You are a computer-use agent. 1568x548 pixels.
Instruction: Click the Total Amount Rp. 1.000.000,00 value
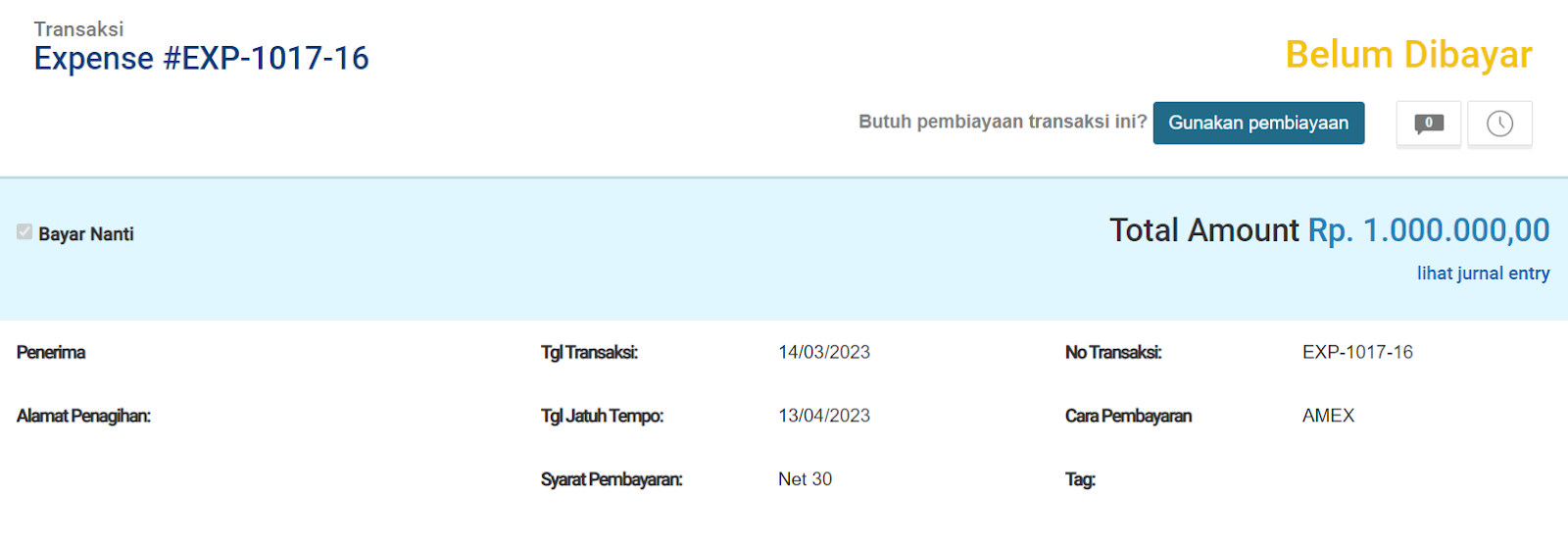pos(1429,230)
